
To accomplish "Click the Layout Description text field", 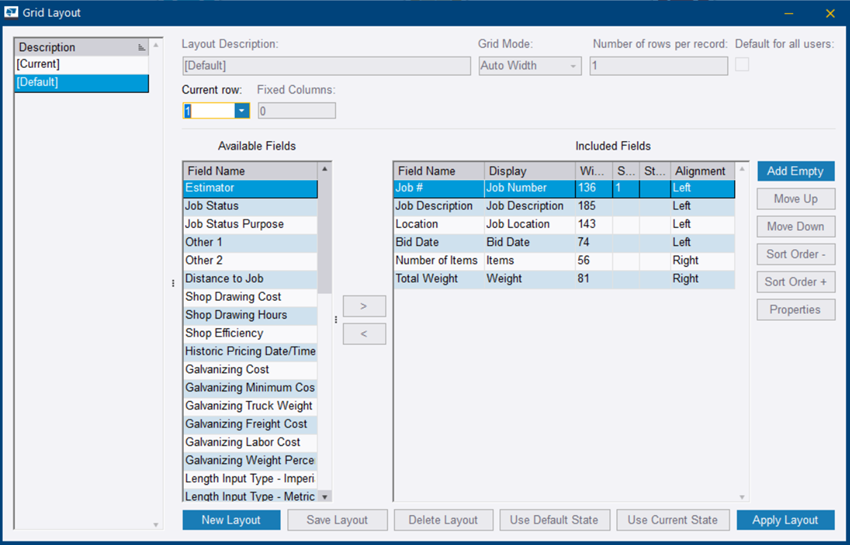I will [x=326, y=66].
